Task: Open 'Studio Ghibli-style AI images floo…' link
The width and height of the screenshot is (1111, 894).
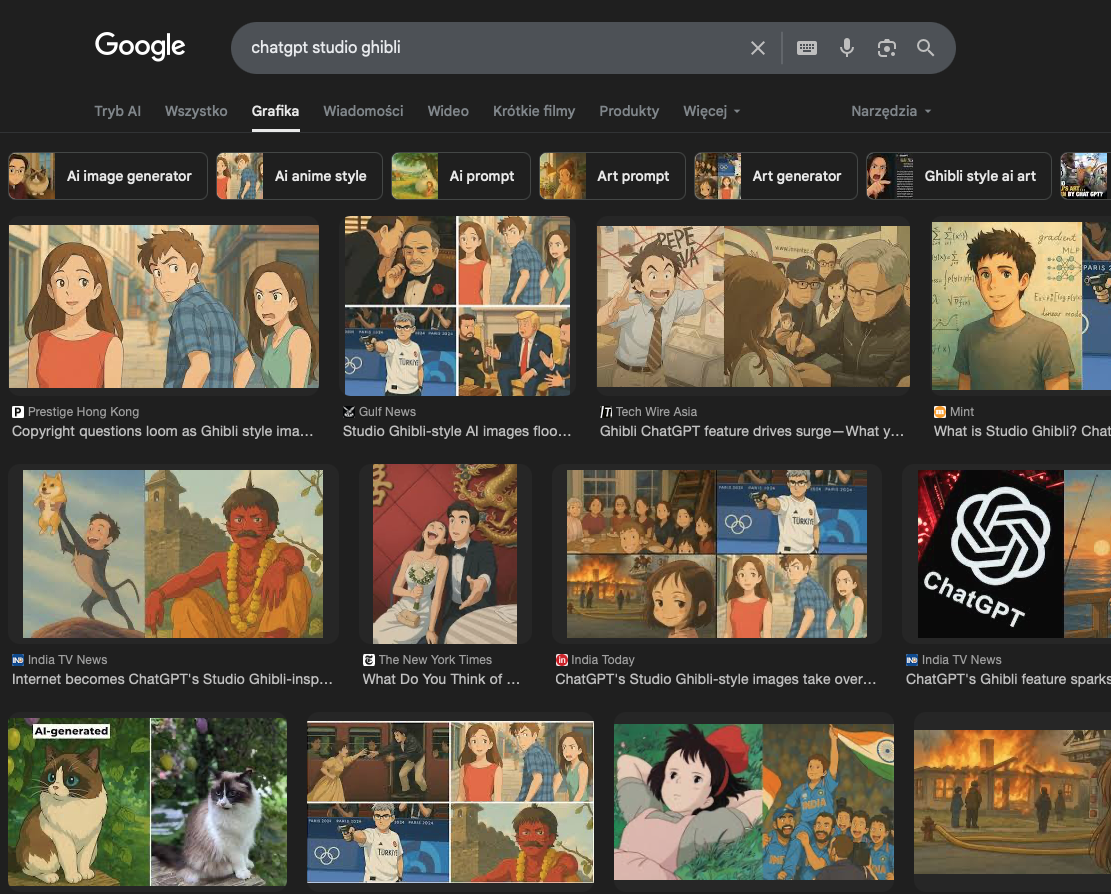Action: point(457,431)
